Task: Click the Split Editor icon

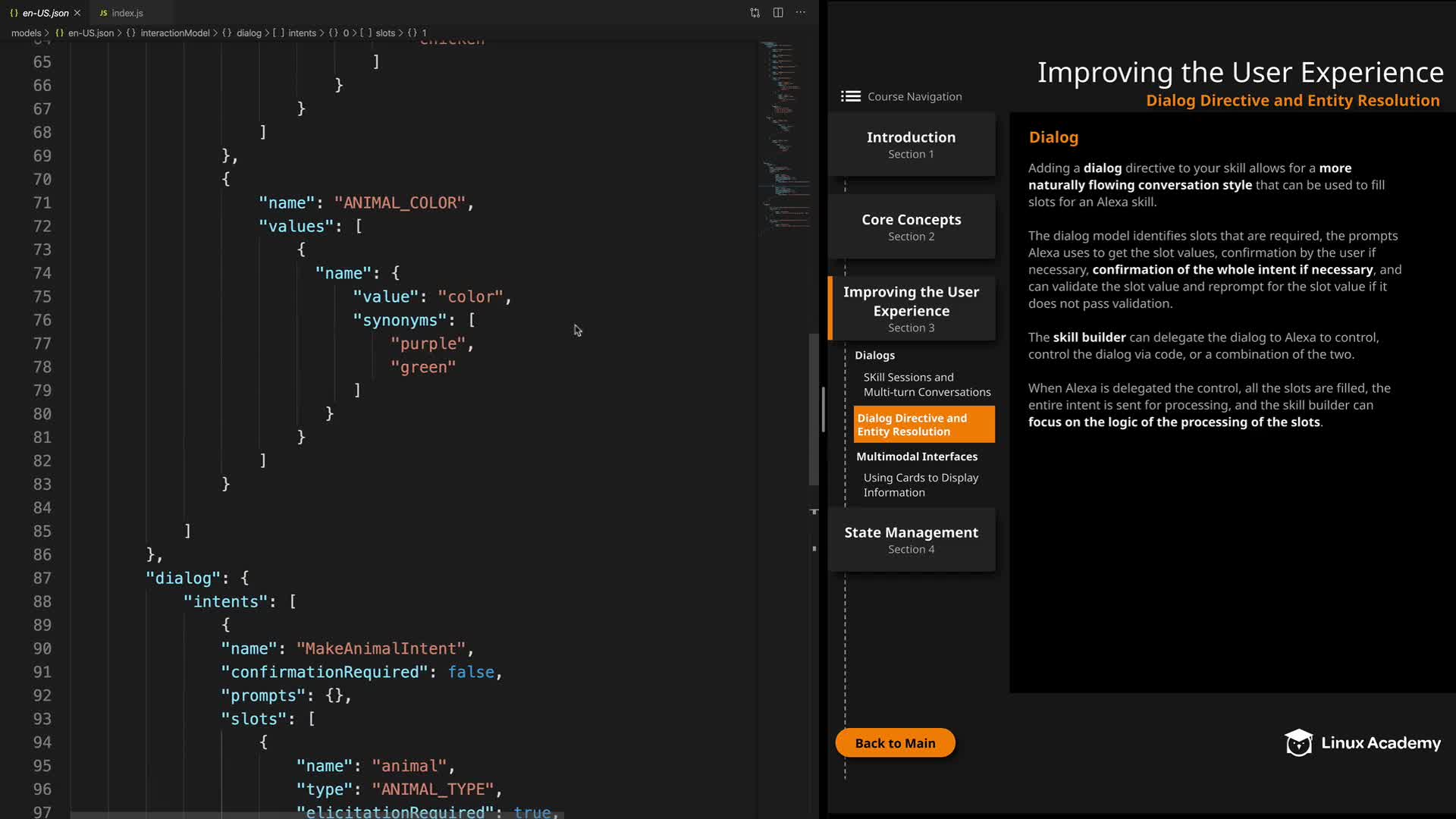Action: 778,13
